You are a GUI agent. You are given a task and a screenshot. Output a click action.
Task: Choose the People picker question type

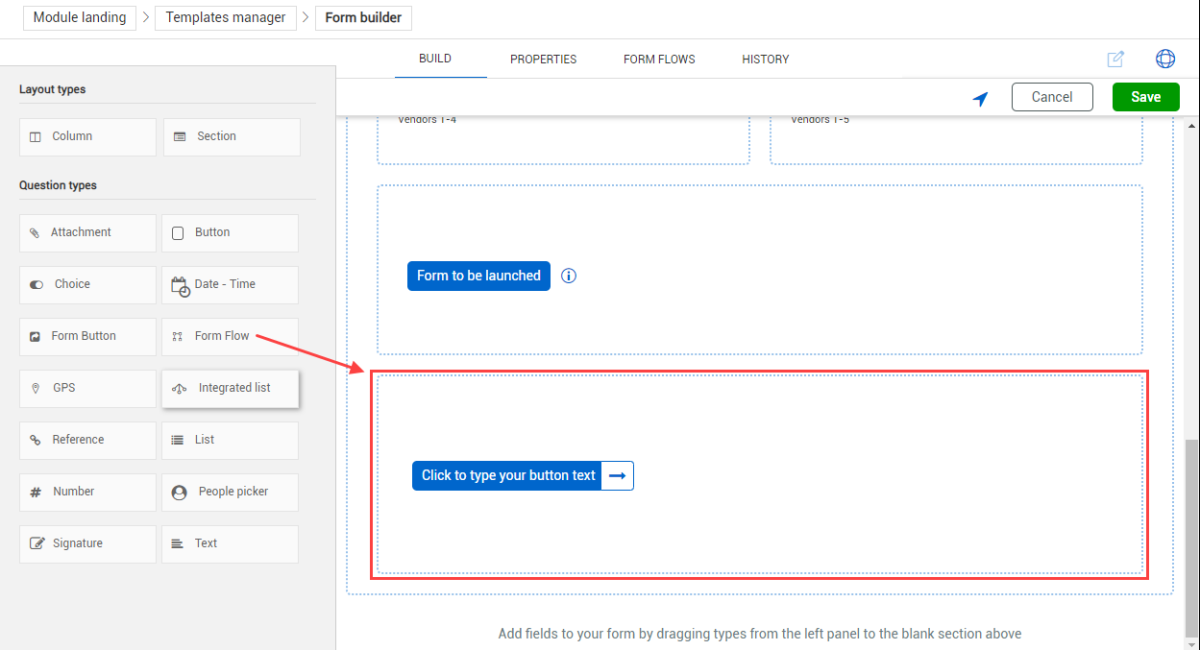tap(230, 492)
